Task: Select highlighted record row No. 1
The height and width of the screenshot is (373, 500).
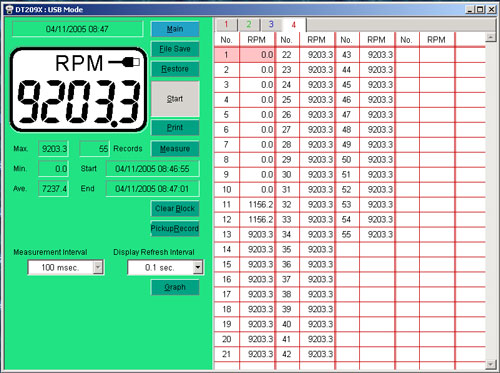Action: [244, 55]
